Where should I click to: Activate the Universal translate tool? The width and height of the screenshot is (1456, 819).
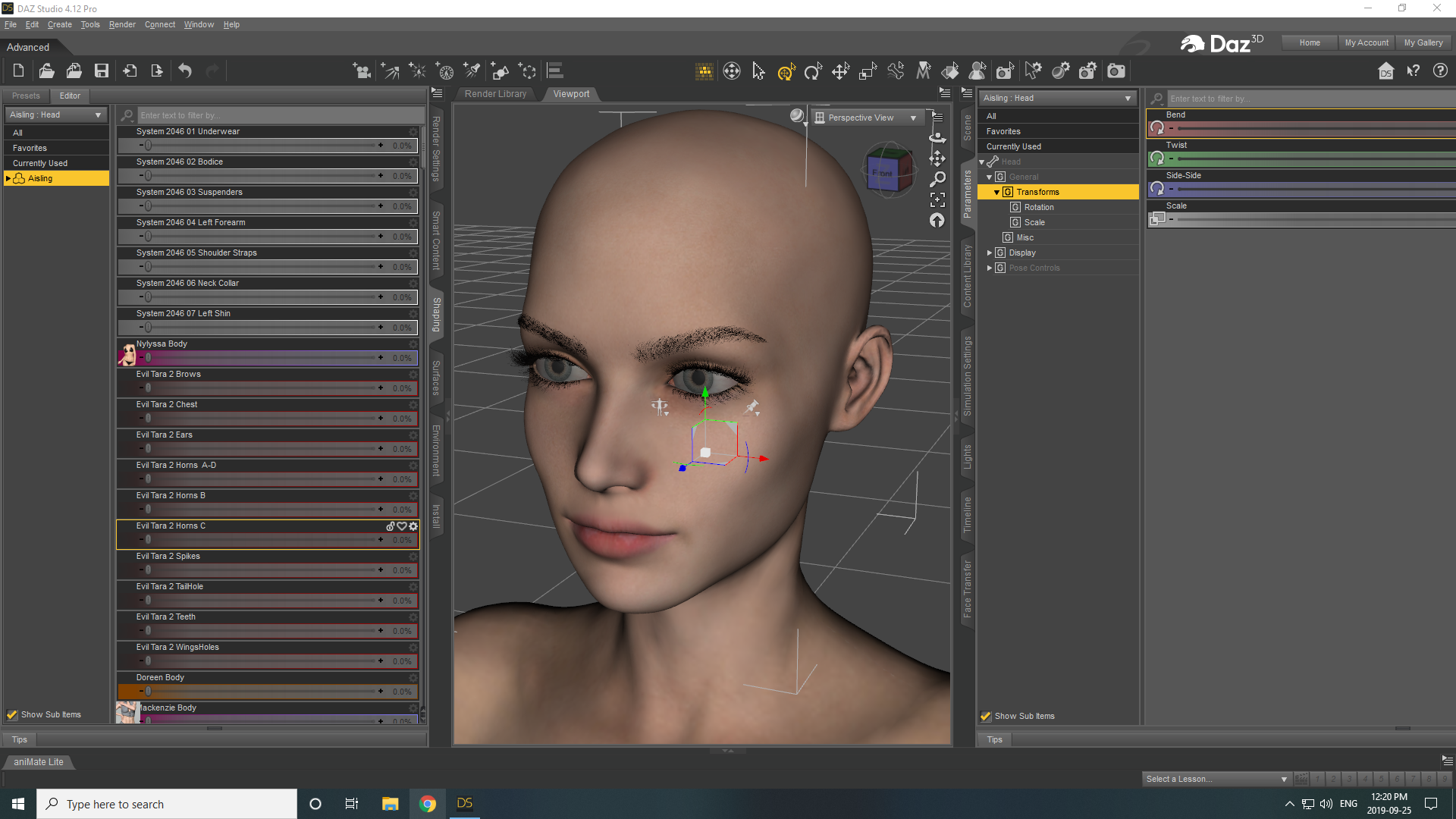(786, 71)
